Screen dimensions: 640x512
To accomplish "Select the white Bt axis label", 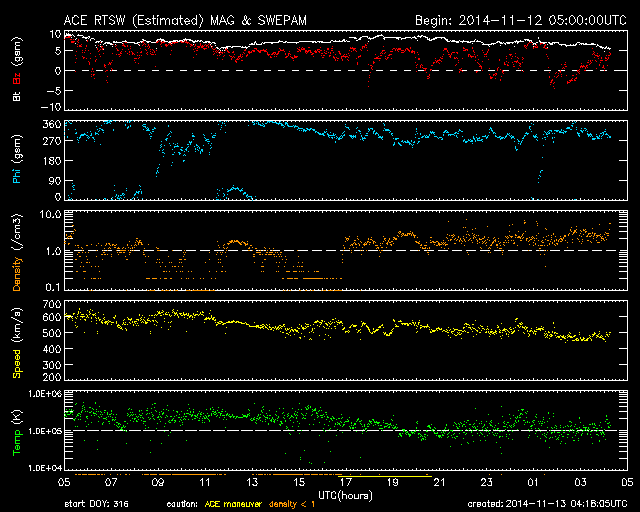I will [17, 96].
